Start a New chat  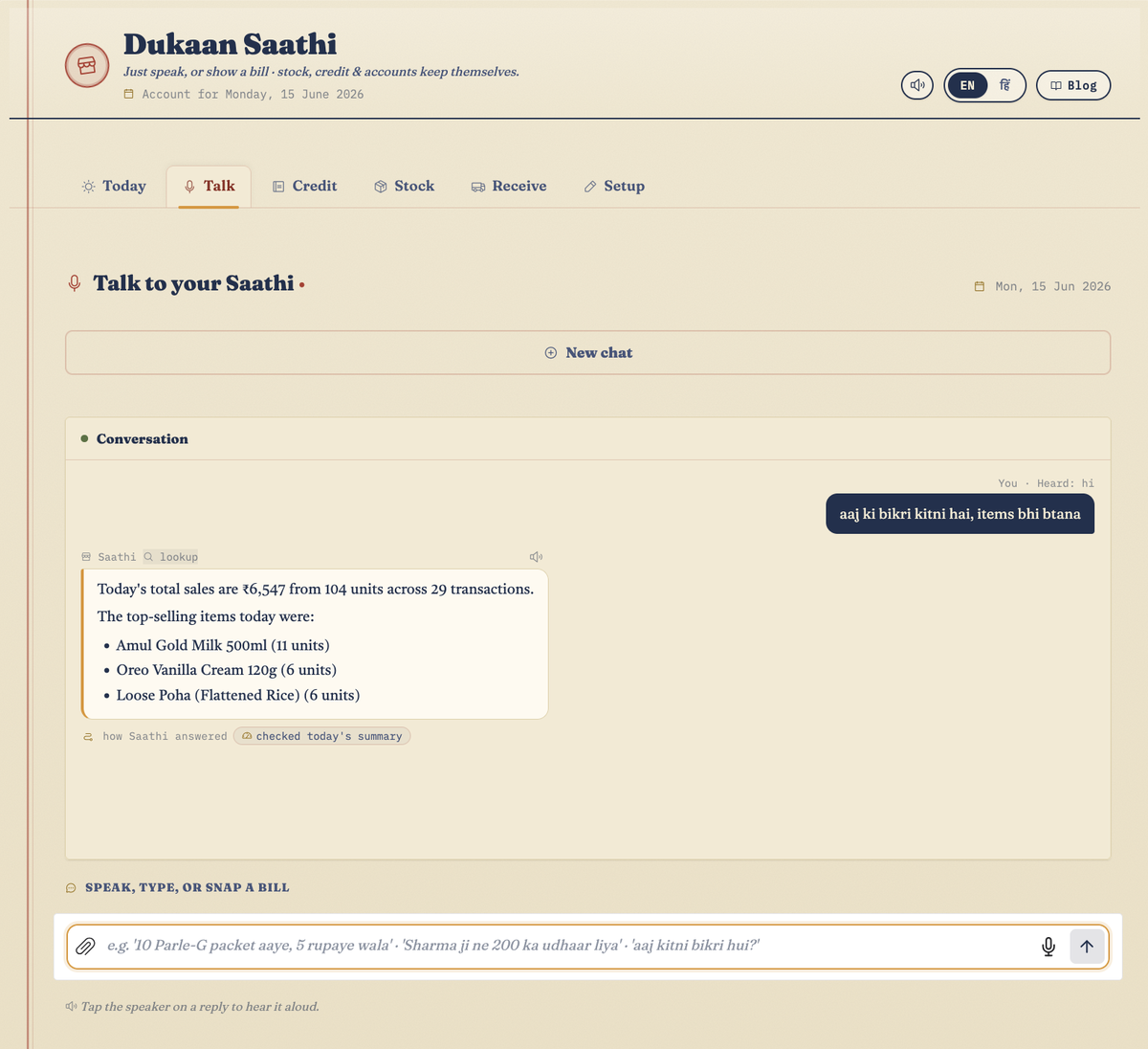(587, 353)
